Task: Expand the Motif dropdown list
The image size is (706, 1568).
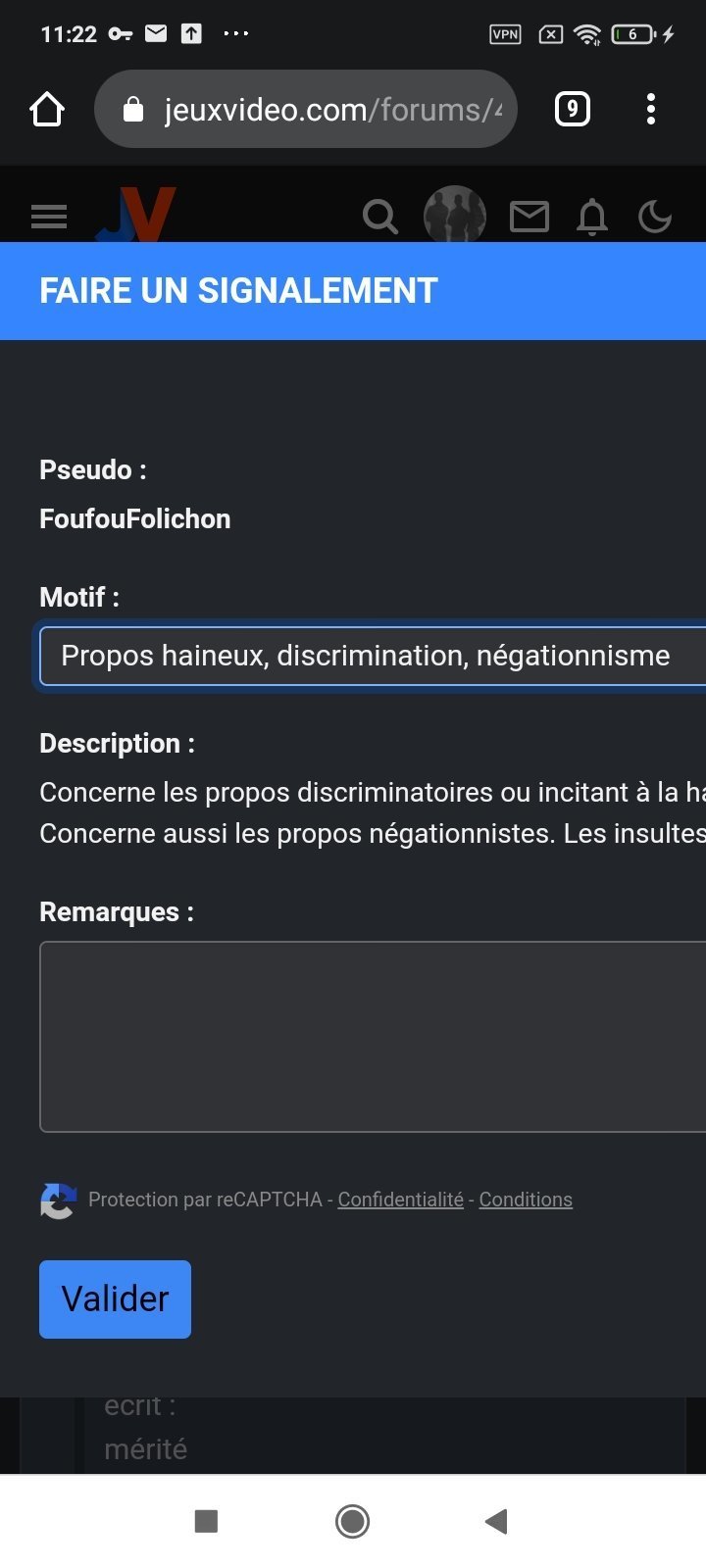Action: [373, 656]
